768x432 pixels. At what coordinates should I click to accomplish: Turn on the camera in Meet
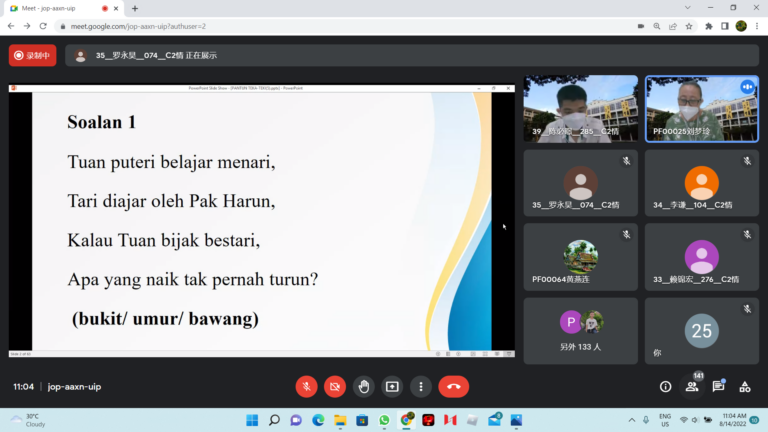335,386
